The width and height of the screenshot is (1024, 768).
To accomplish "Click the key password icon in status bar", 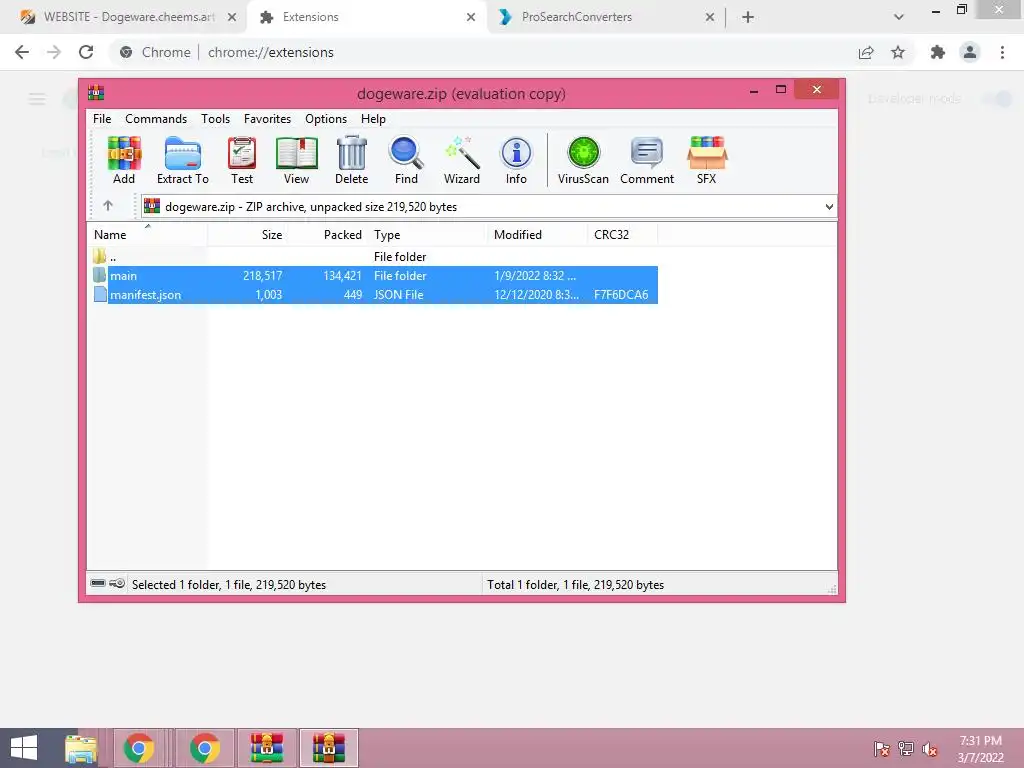I will click(x=117, y=583).
